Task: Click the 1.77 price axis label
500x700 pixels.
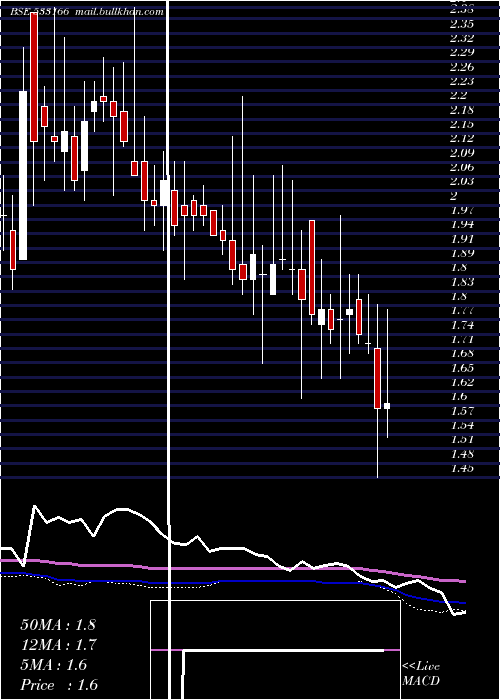Action: coord(462,310)
